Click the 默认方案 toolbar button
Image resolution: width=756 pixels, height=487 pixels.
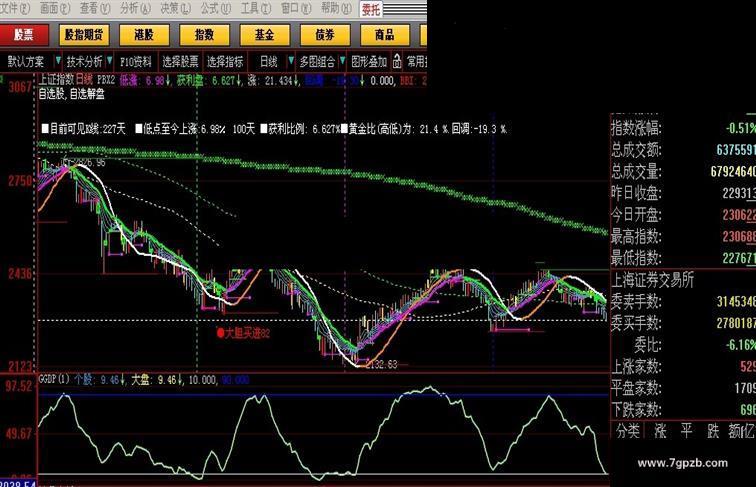(x=26, y=62)
